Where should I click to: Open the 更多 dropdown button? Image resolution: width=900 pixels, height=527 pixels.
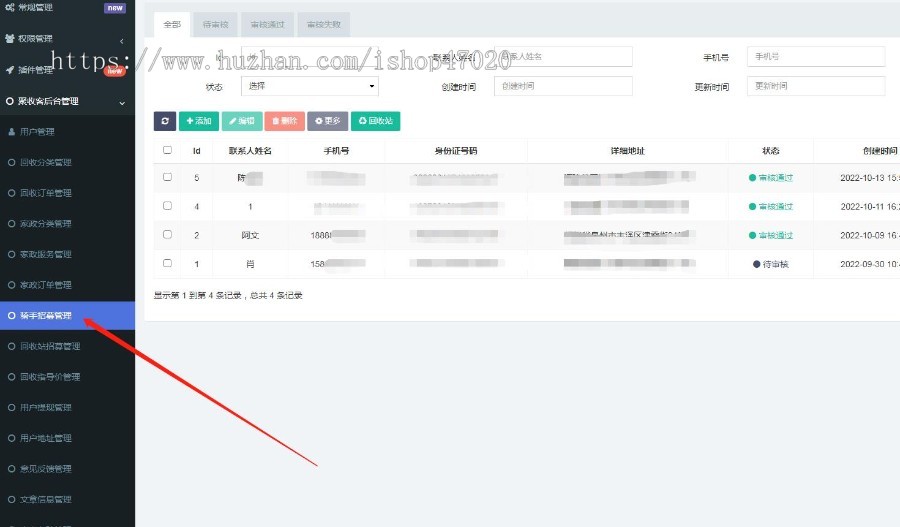(x=328, y=121)
